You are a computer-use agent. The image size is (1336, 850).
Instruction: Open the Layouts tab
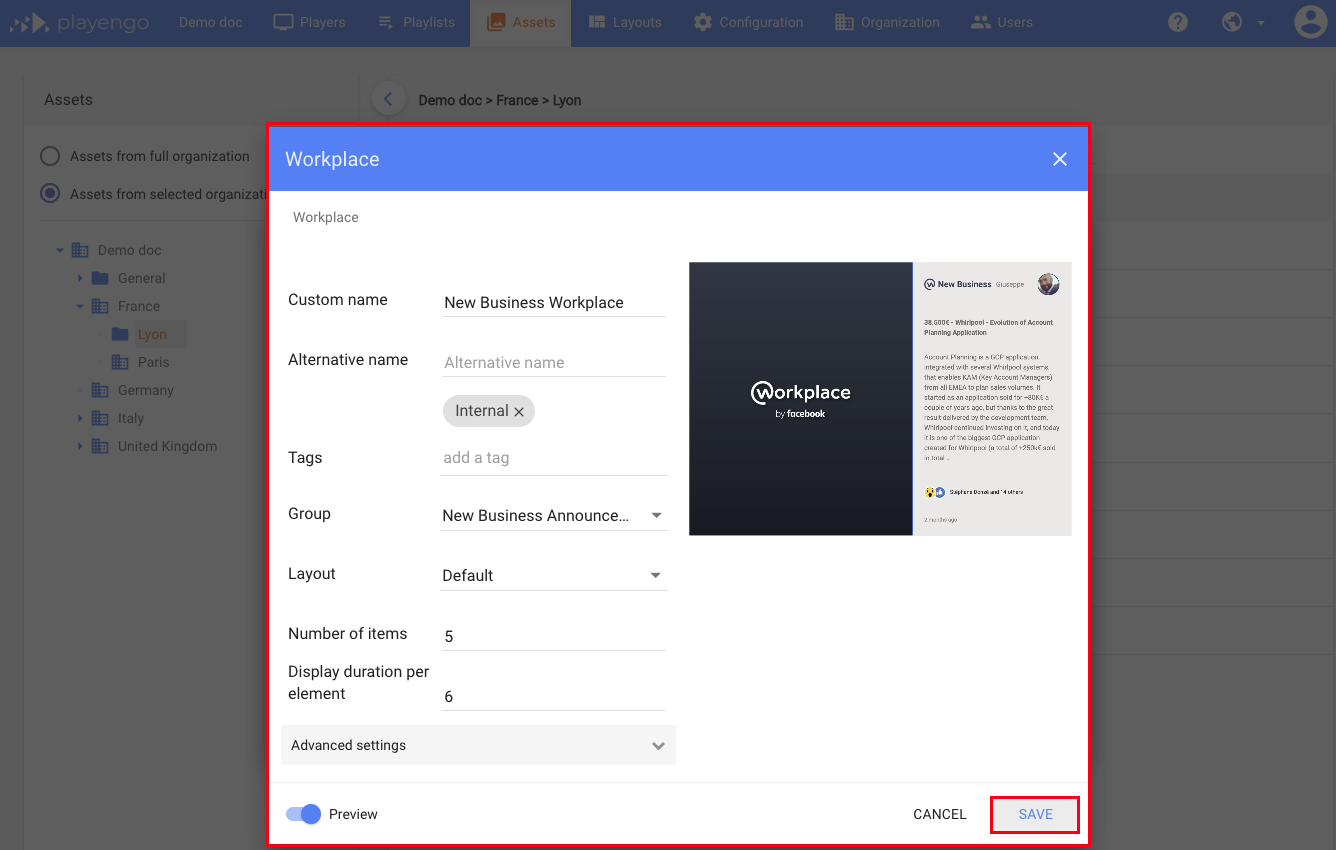[x=625, y=22]
